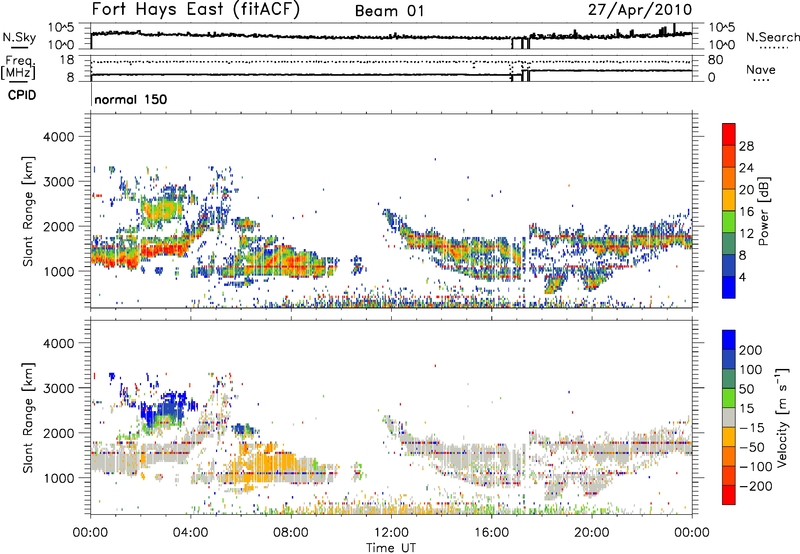
Task: Click the '24' label on power colorbar
Action: [x=746, y=168]
